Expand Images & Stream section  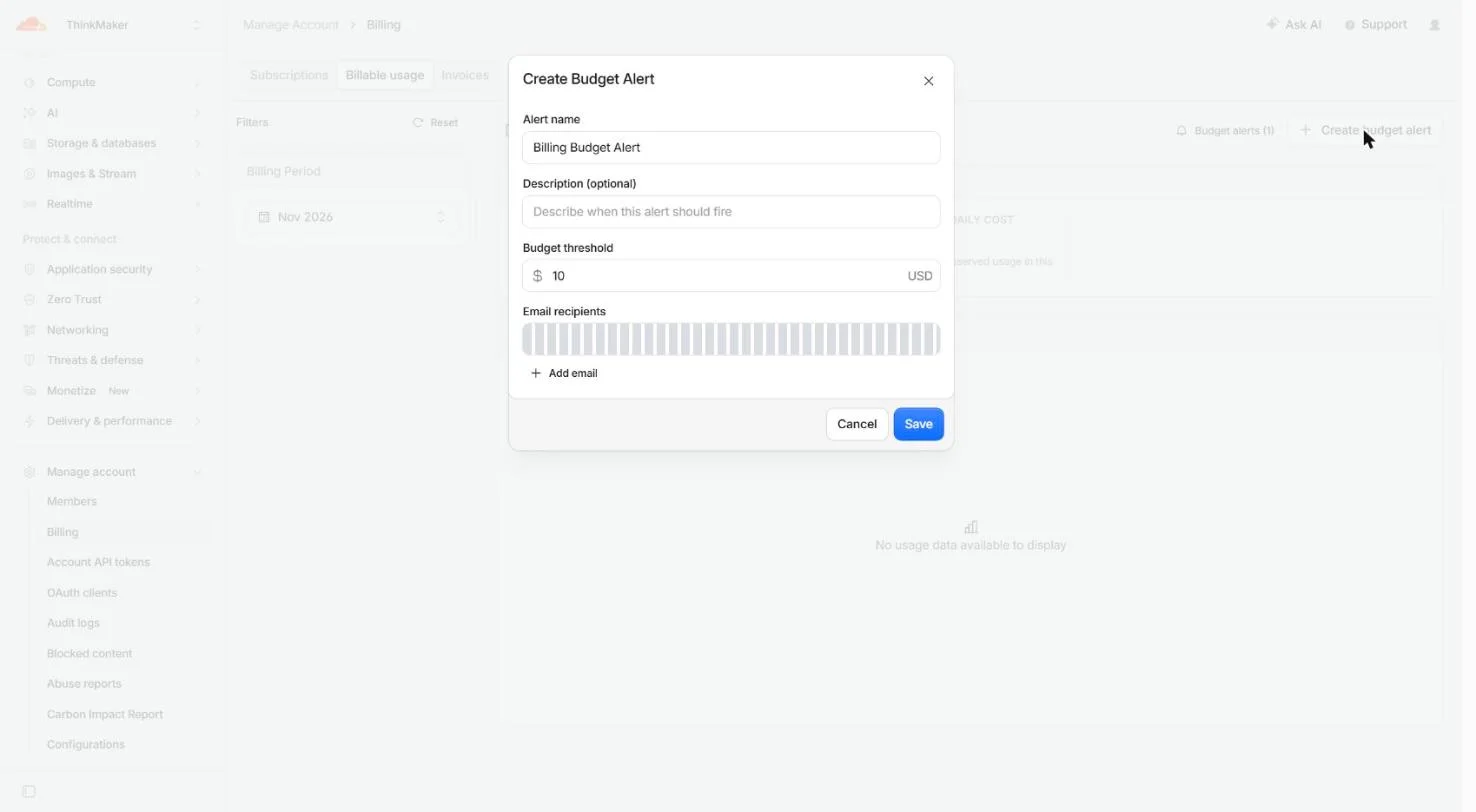(x=112, y=174)
